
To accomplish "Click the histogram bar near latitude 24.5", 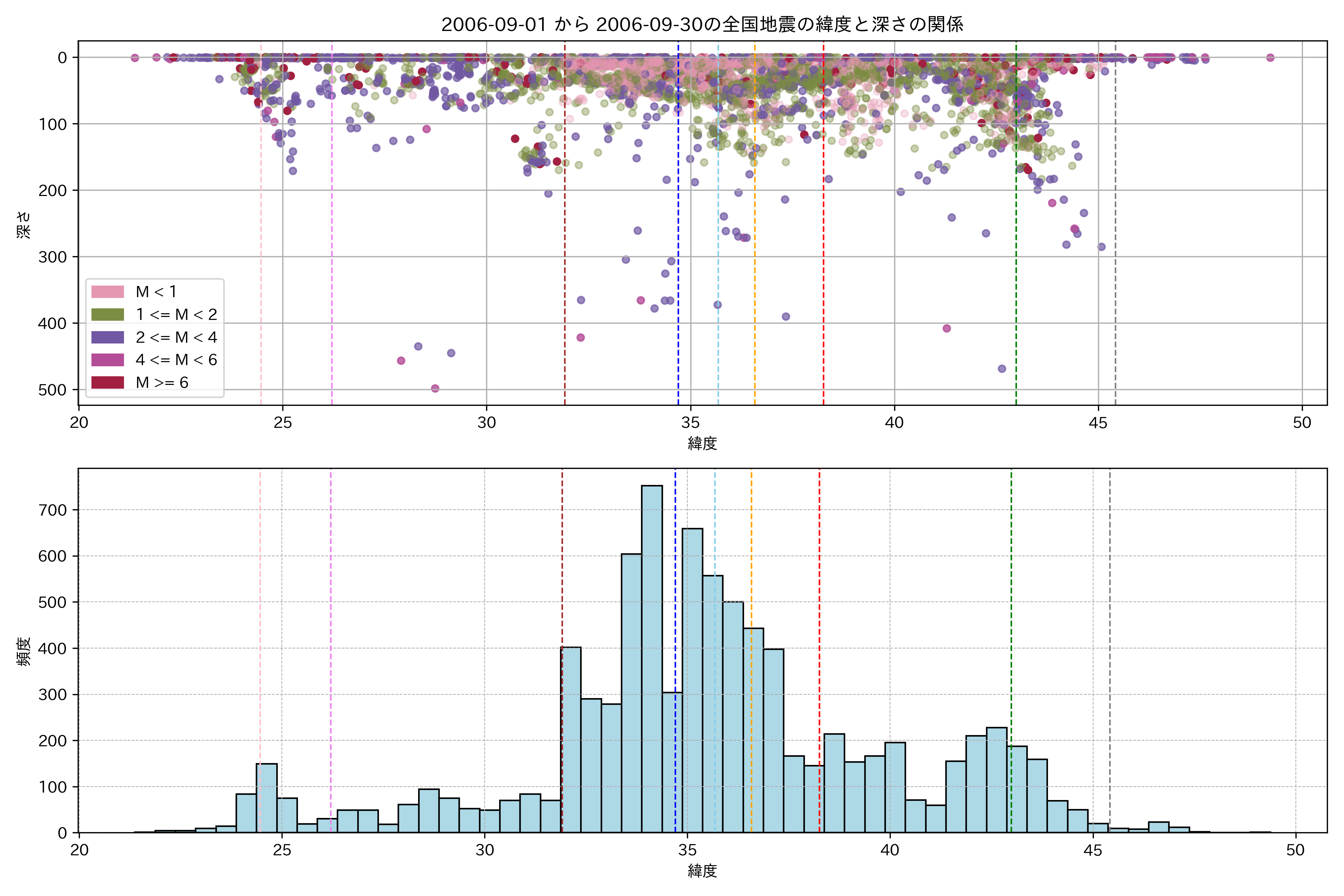I will (x=267, y=798).
